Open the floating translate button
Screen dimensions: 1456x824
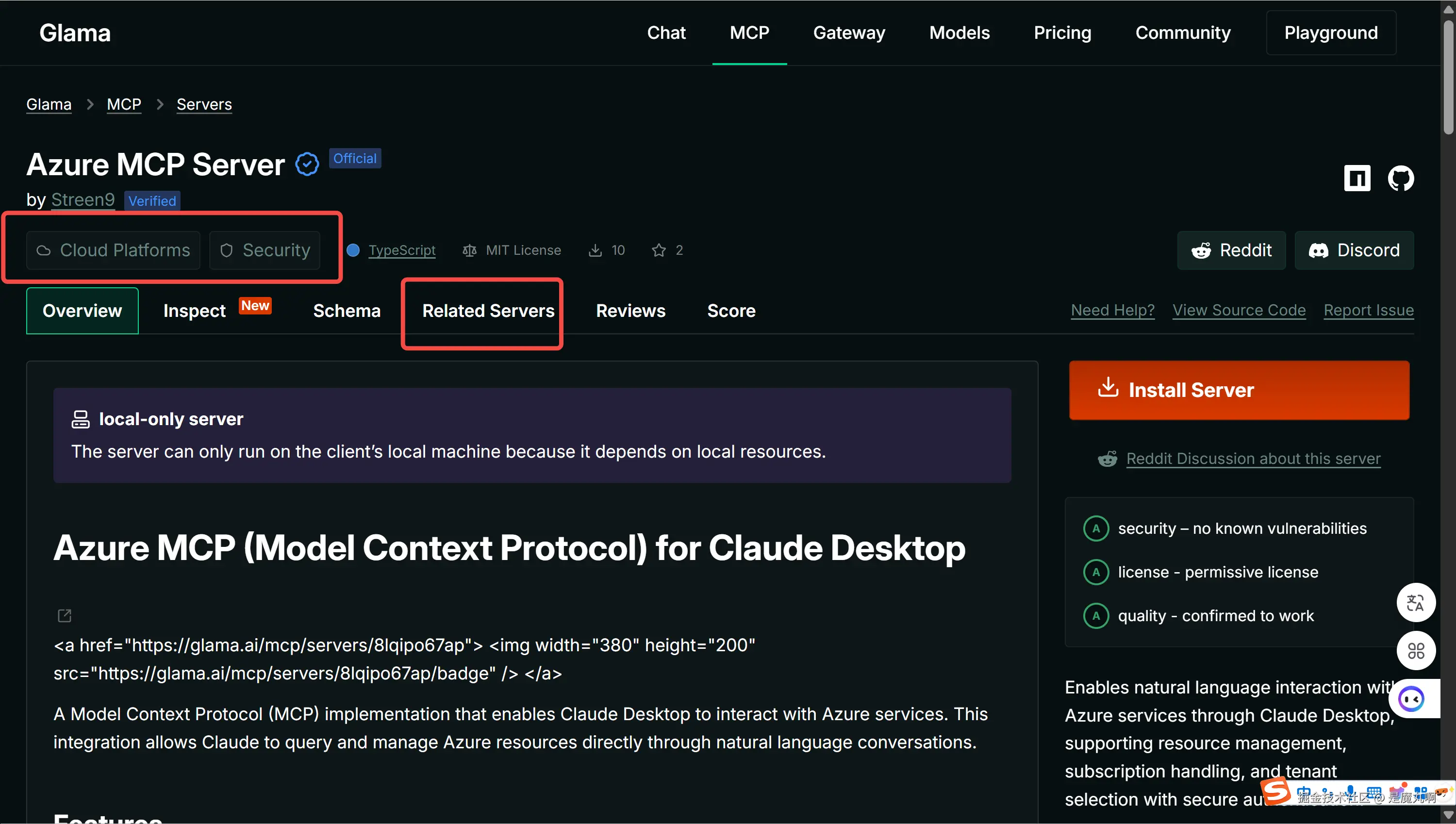click(1415, 603)
